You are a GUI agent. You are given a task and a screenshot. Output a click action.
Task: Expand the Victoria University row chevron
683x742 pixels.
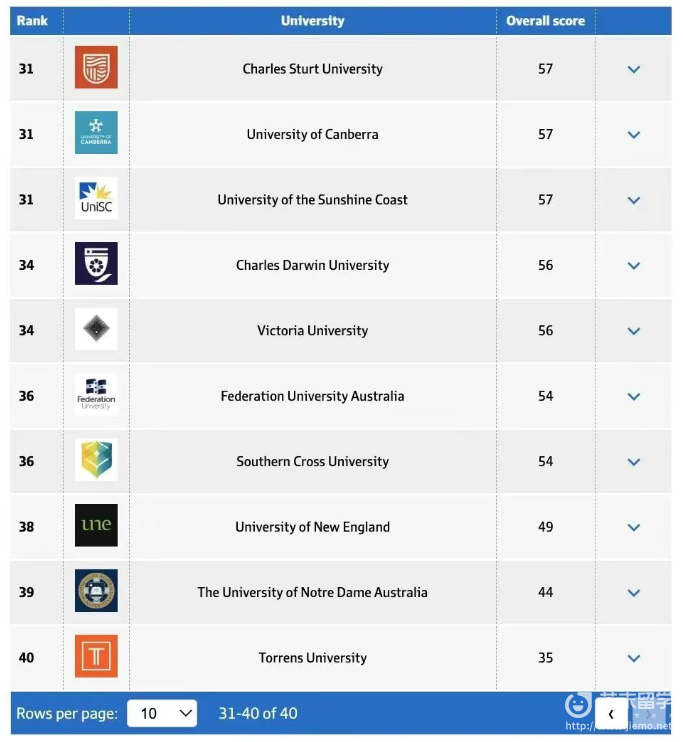(633, 331)
